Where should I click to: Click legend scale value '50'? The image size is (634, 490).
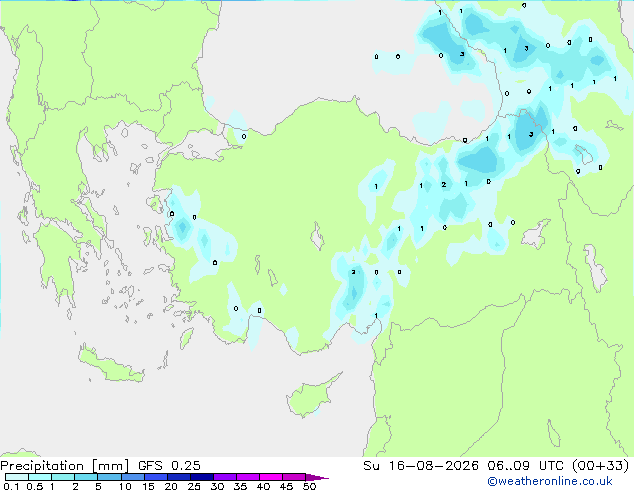click(309, 486)
